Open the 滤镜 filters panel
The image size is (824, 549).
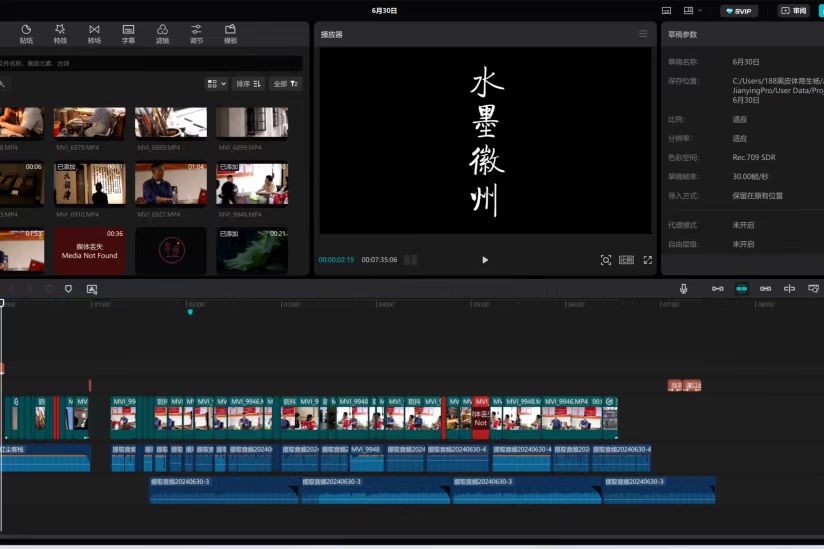pyautogui.click(x=162, y=34)
